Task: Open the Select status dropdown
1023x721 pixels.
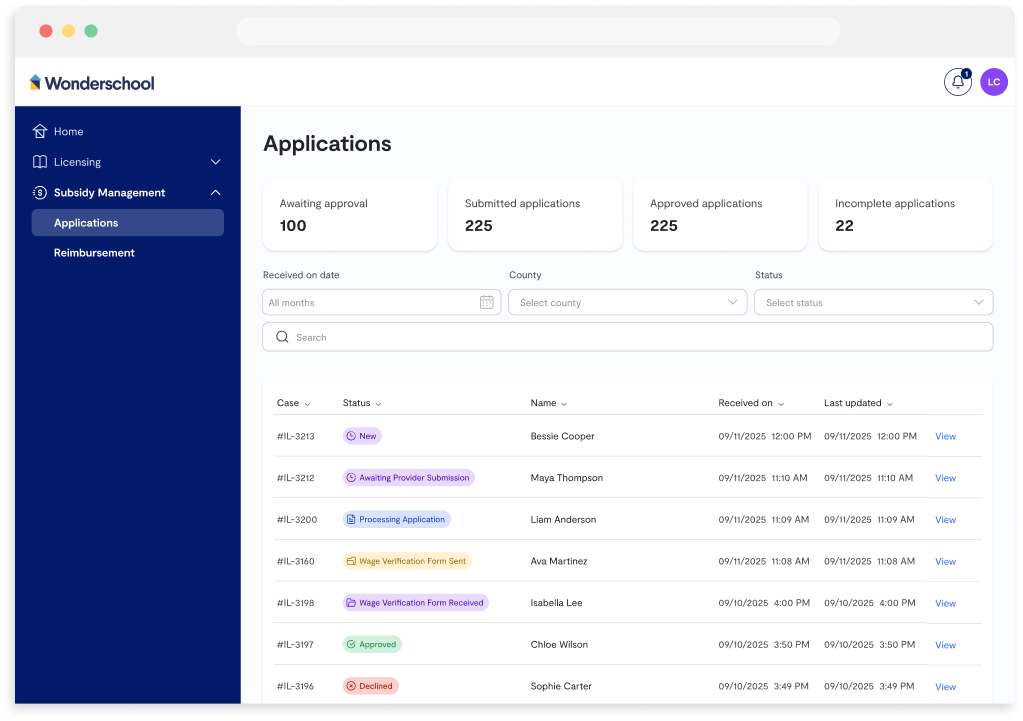Action: coord(874,302)
